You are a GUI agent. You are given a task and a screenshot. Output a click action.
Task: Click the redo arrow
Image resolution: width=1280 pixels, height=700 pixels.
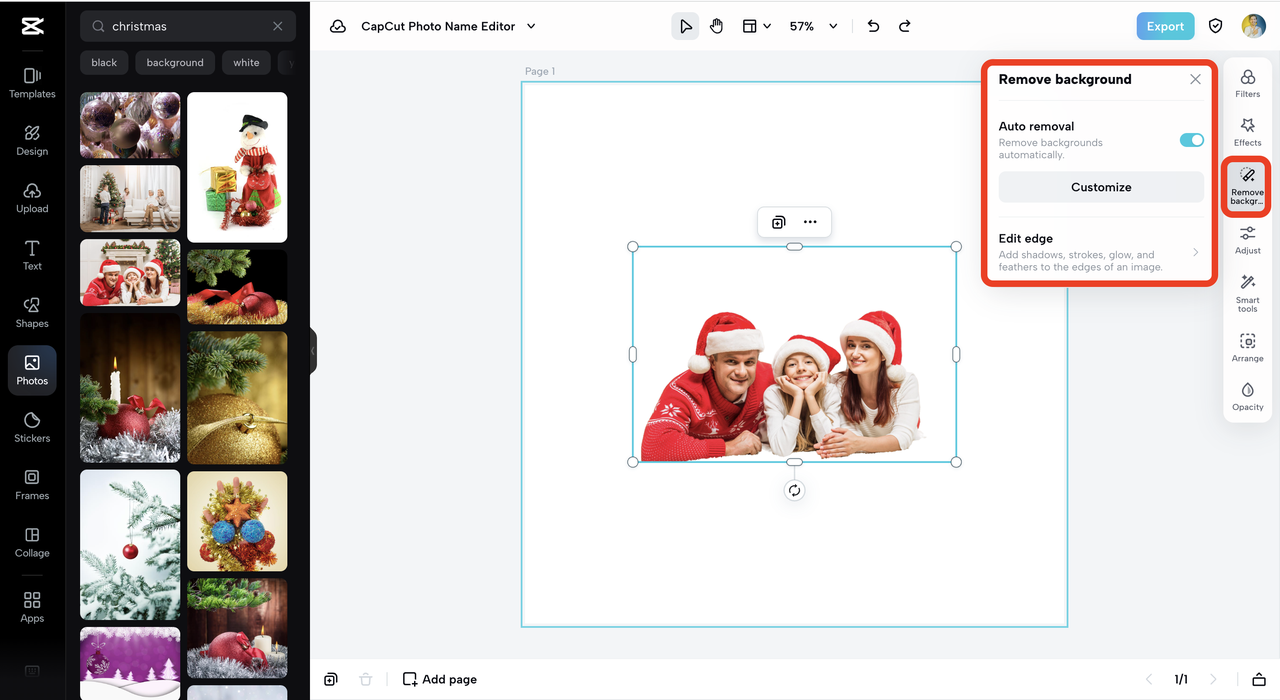pos(905,26)
